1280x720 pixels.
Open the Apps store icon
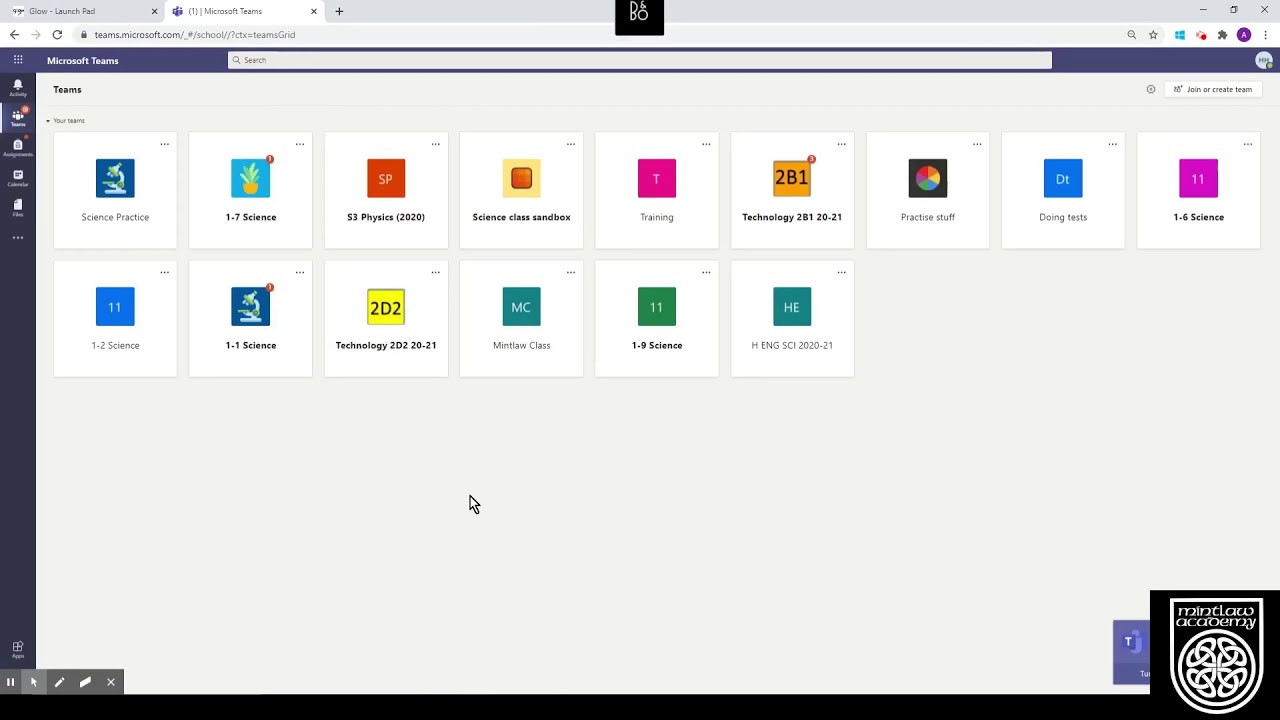click(18, 650)
